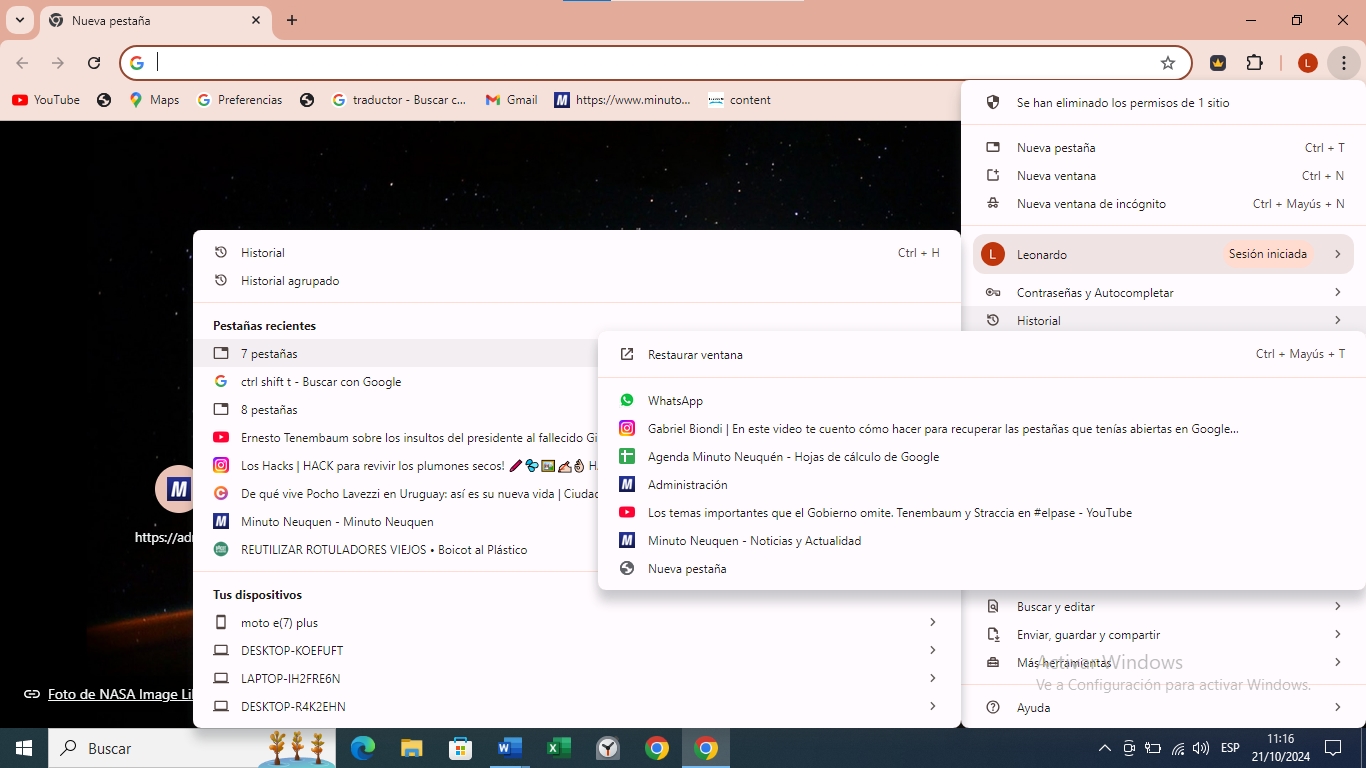Click the WhatsApp icon in the restore list
The image size is (1366, 768).
pos(627,401)
